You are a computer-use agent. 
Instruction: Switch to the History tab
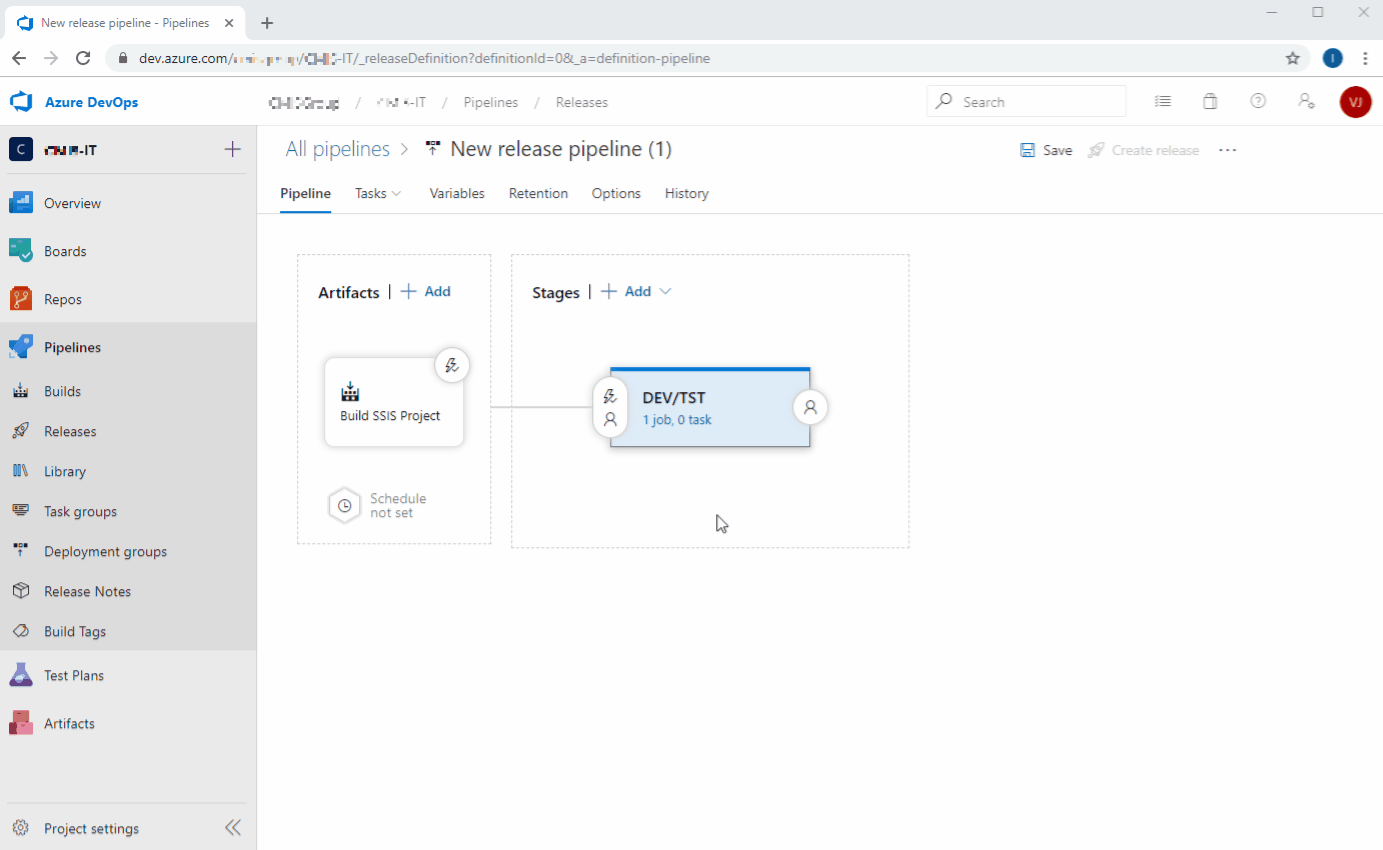pos(686,193)
